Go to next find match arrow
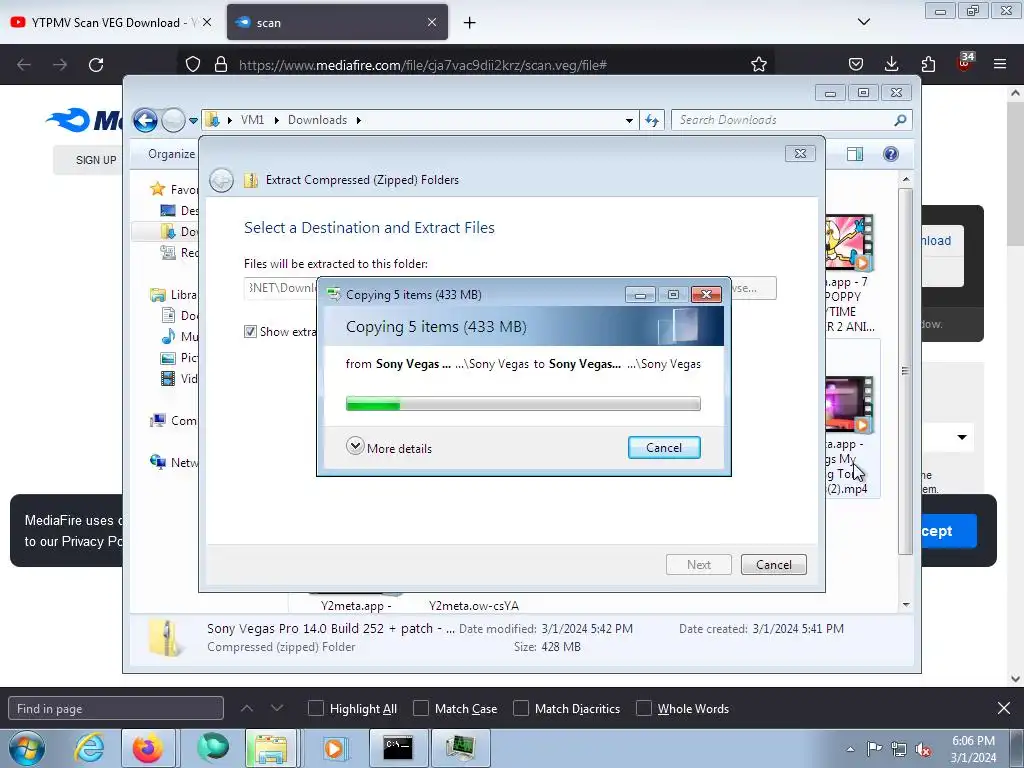The width and height of the screenshot is (1024, 768). point(277,708)
